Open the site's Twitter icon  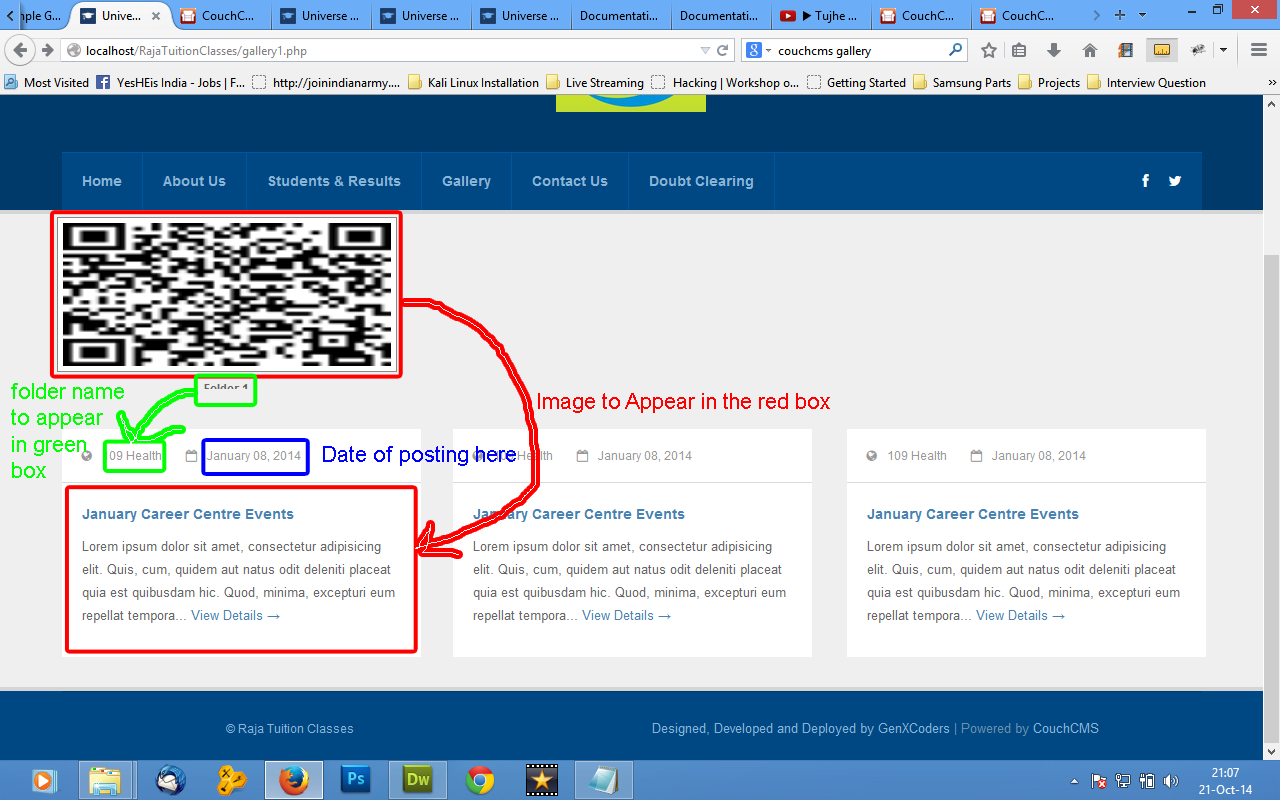click(1175, 181)
